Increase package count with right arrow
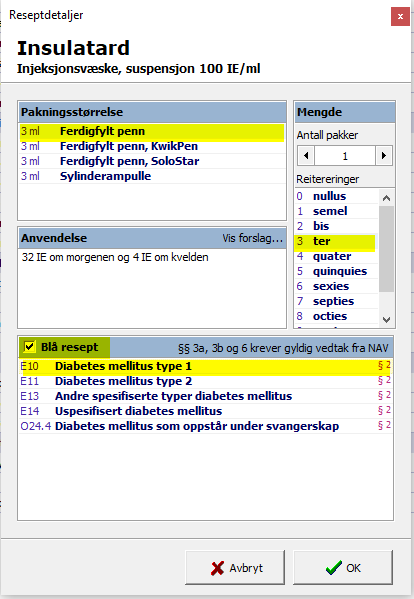Viewport: 414px width, 599px height. coord(383,156)
